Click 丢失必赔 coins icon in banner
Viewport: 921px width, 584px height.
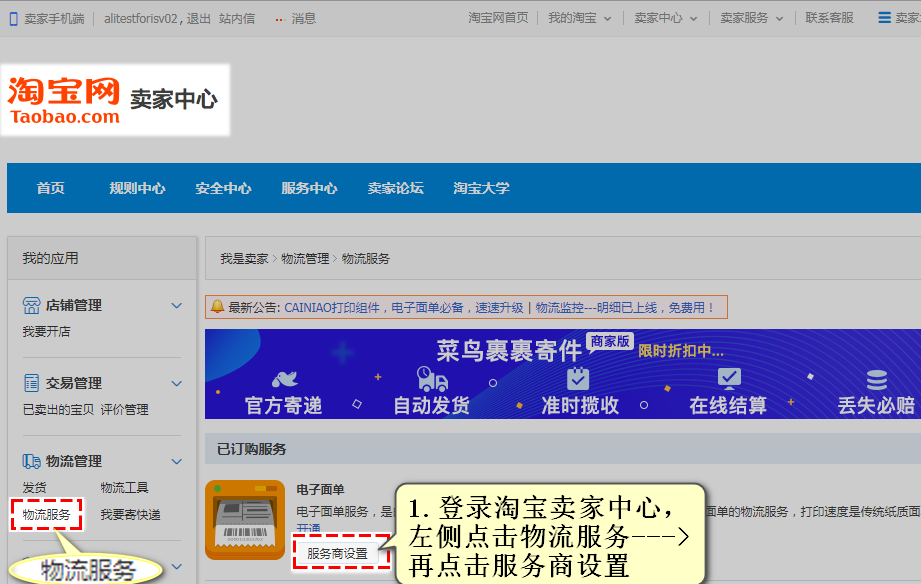(x=876, y=380)
